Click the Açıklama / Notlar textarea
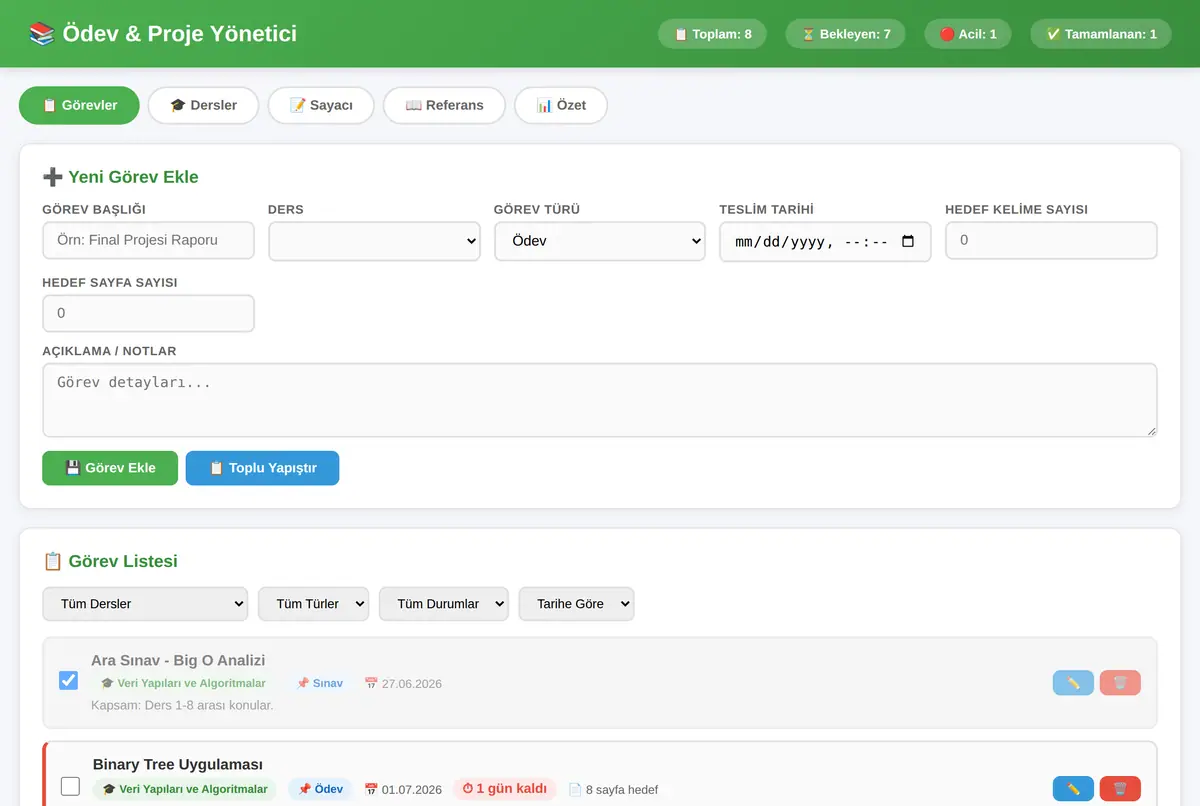This screenshot has height=806, width=1200. (x=600, y=400)
